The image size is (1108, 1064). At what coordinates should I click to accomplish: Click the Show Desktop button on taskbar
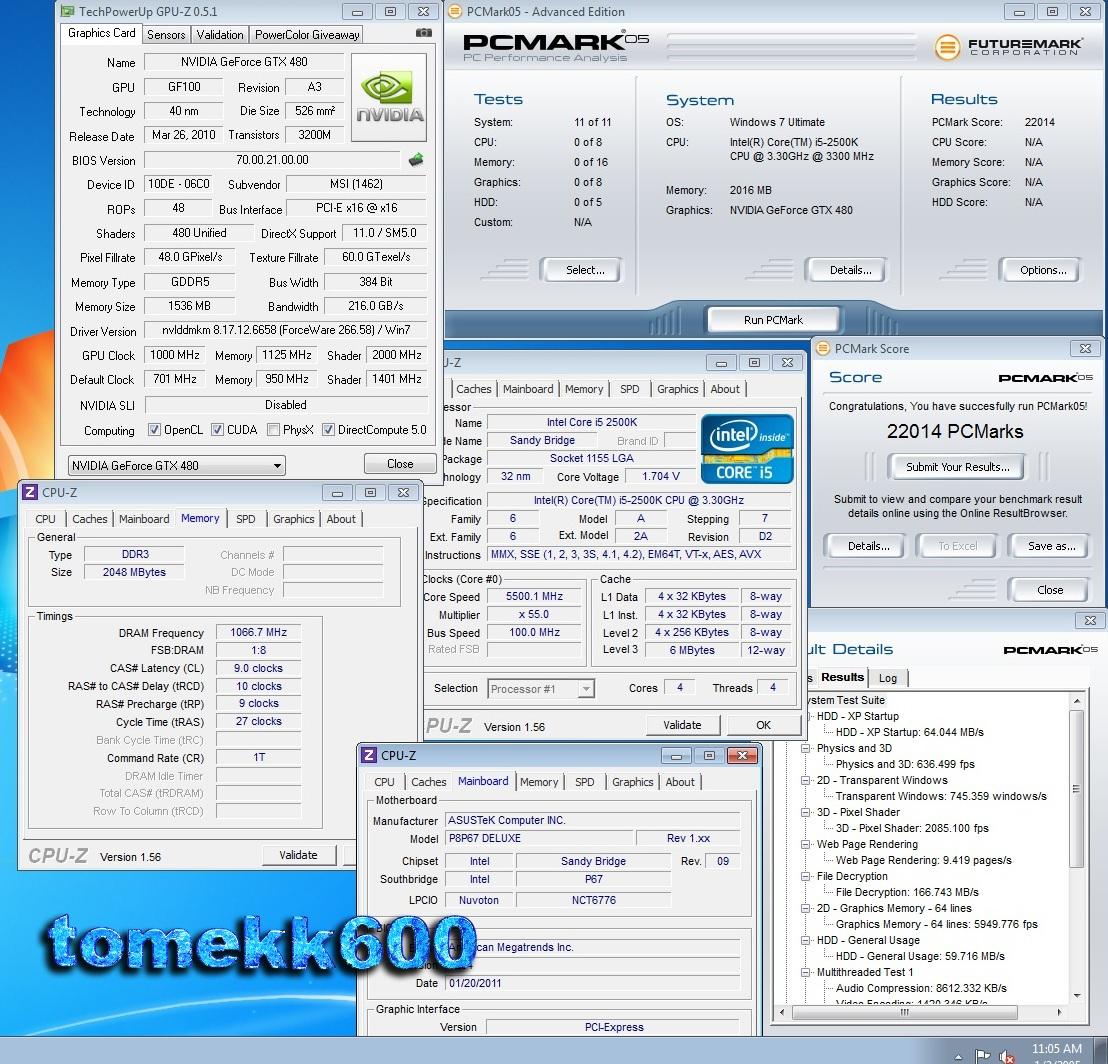click(1101, 1051)
